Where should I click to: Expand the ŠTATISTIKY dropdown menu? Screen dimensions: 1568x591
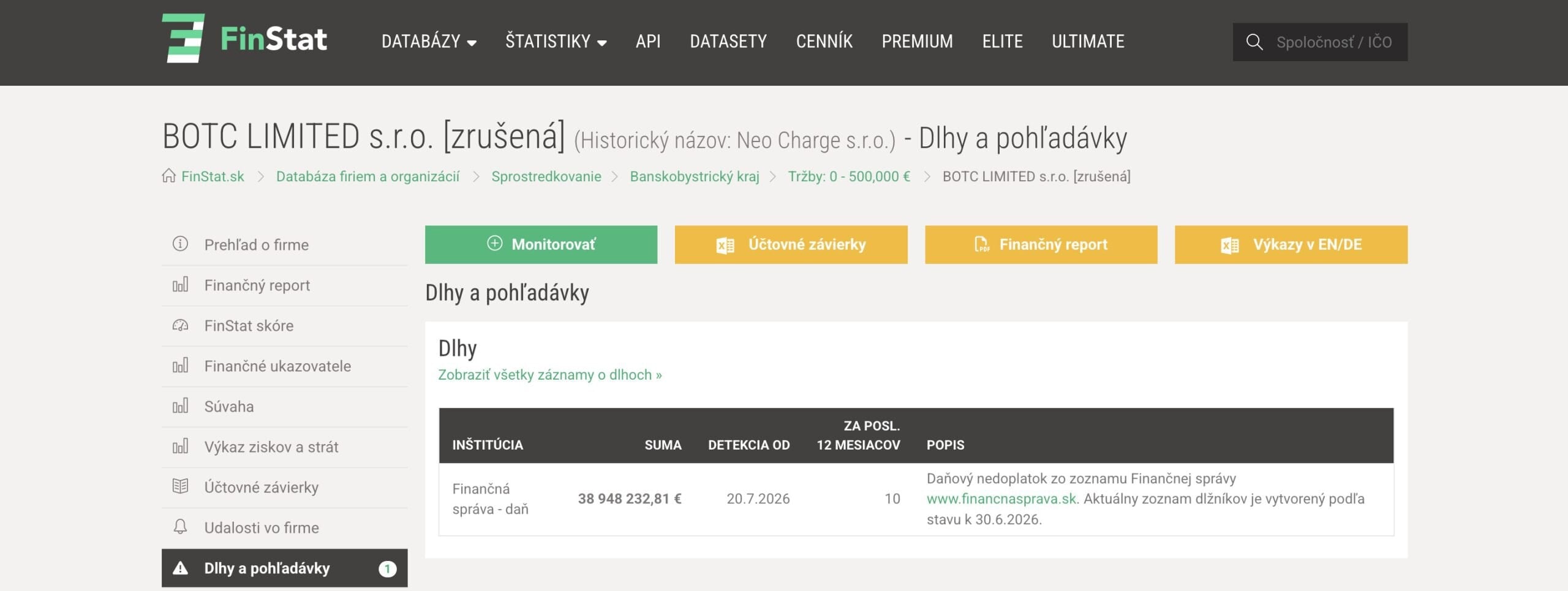click(556, 42)
